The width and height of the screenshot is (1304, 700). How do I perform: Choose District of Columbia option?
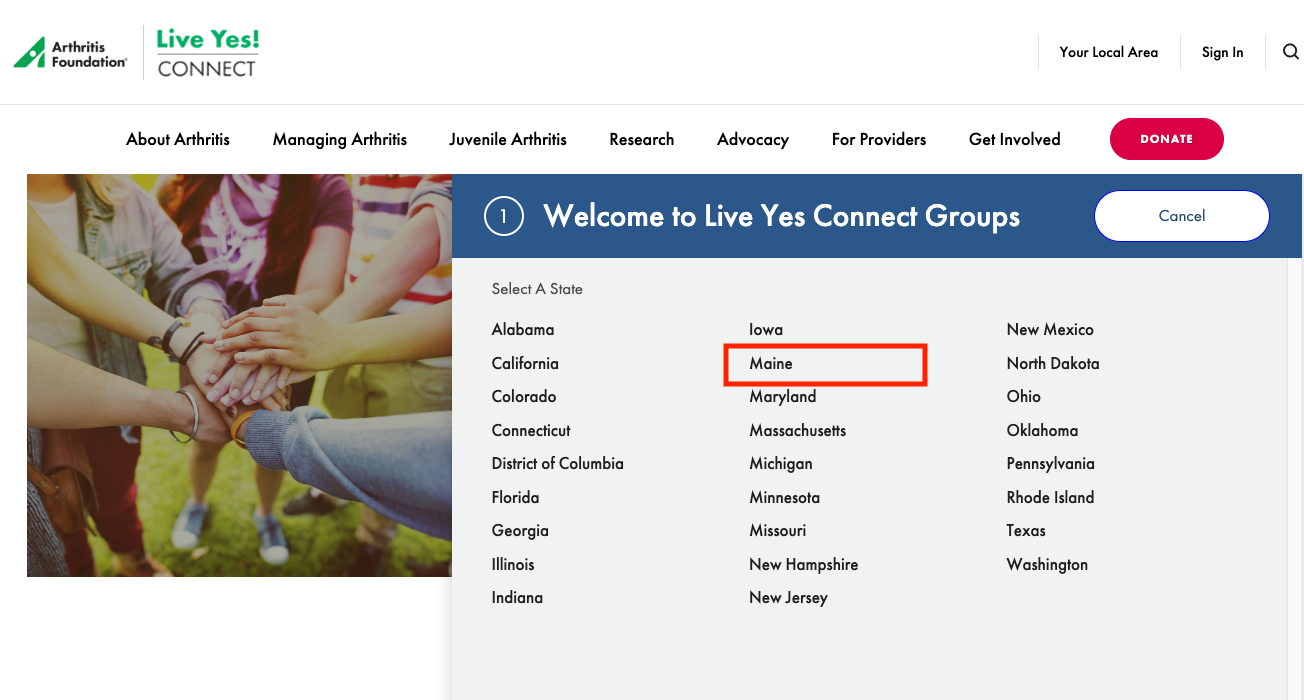click(557, 464)
